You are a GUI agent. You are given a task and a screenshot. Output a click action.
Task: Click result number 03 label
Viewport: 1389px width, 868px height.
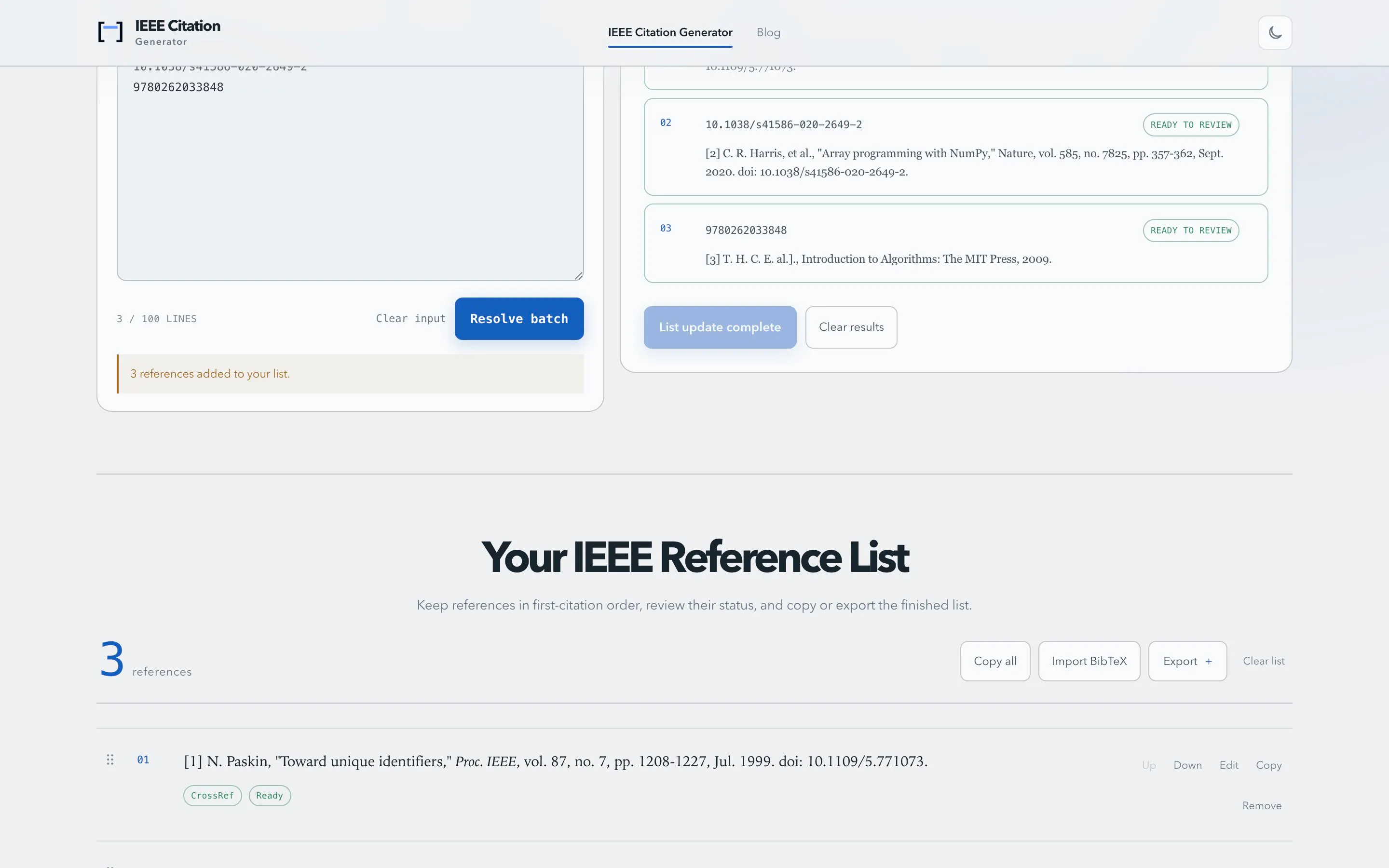tap(665, 229)
